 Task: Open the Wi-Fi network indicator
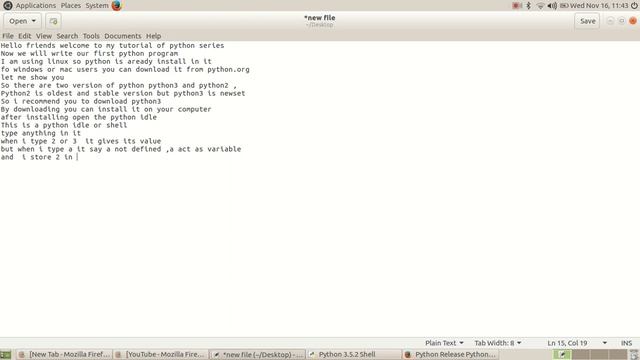(x=540, y=6)
